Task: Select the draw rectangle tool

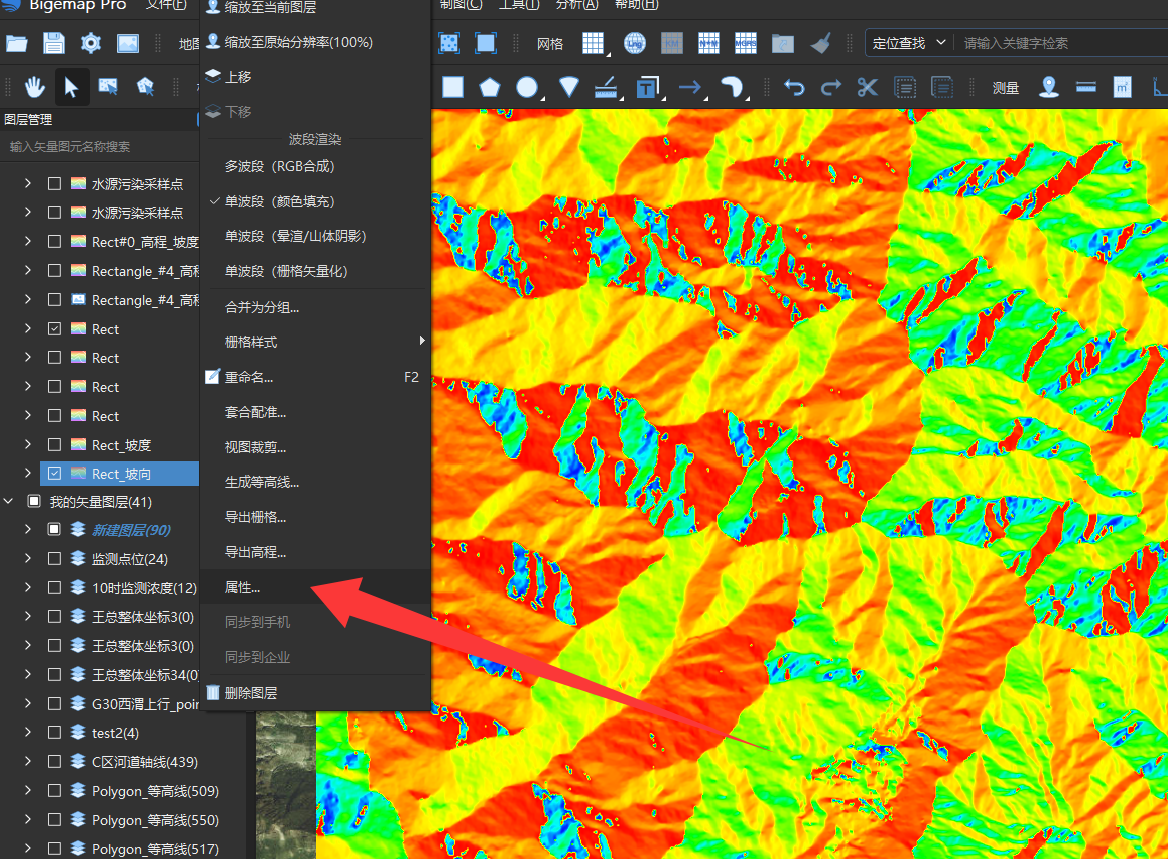Action: 453,87
